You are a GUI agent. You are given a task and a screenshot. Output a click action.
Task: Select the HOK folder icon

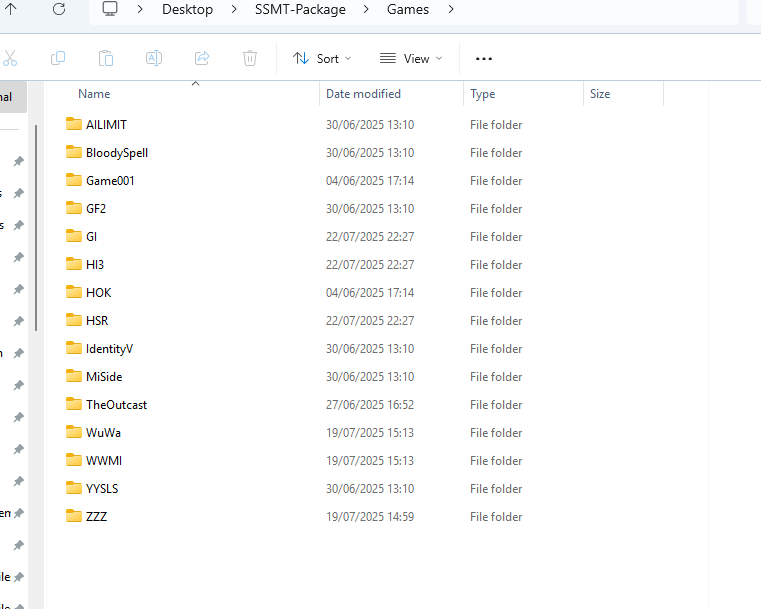coord(74,292)
